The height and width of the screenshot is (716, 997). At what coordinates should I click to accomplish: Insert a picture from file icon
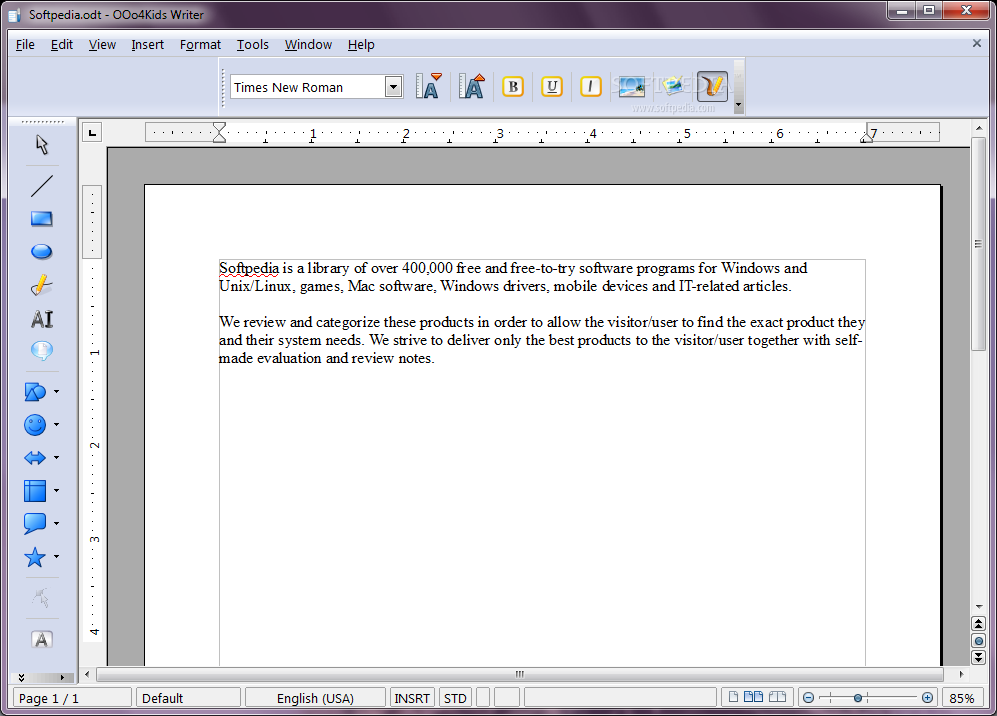(x=631, y=86)
